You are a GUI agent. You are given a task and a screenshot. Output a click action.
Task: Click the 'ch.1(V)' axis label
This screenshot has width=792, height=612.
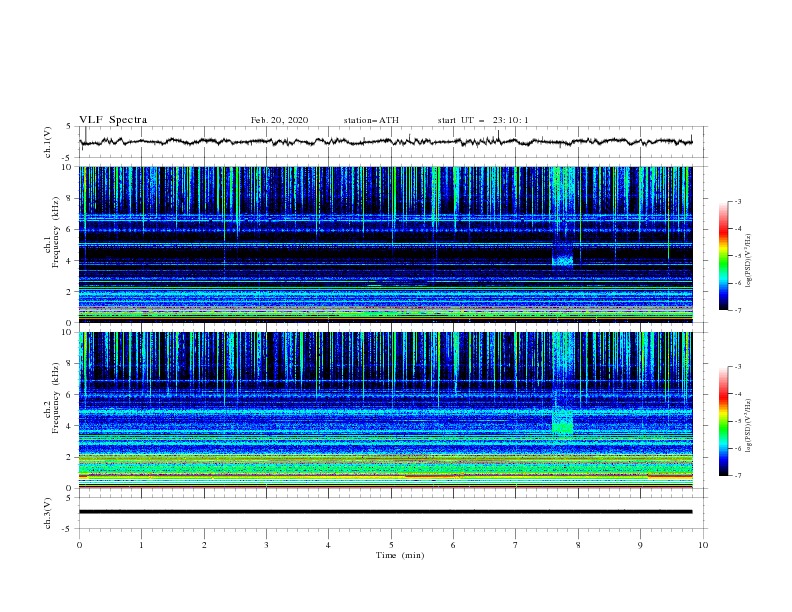click(x=48, y=142)
